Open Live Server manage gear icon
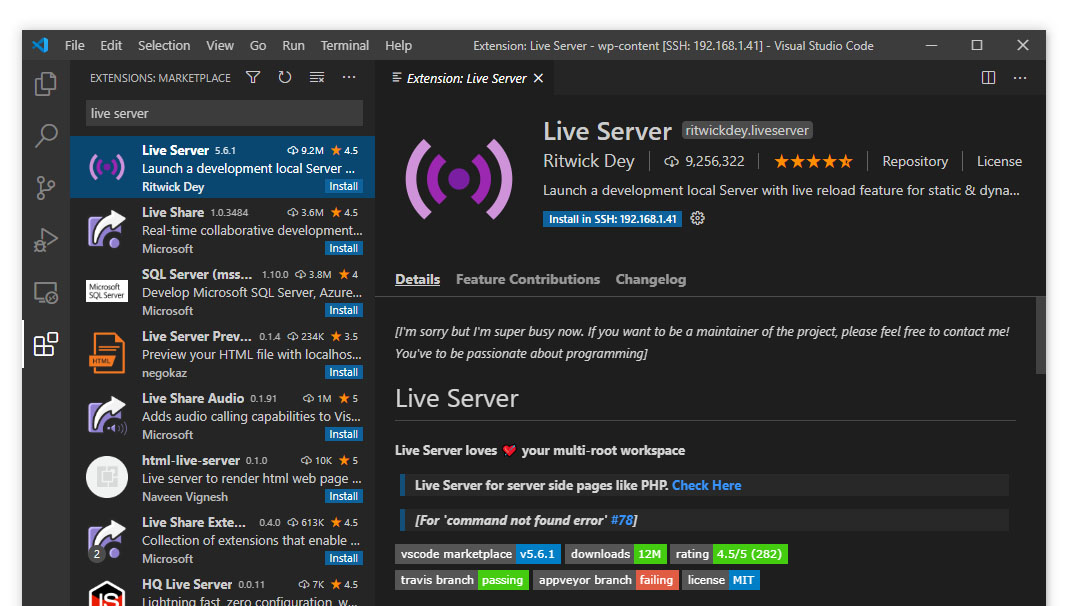This screenshot has width=1074, height=606. click(697, 218)
